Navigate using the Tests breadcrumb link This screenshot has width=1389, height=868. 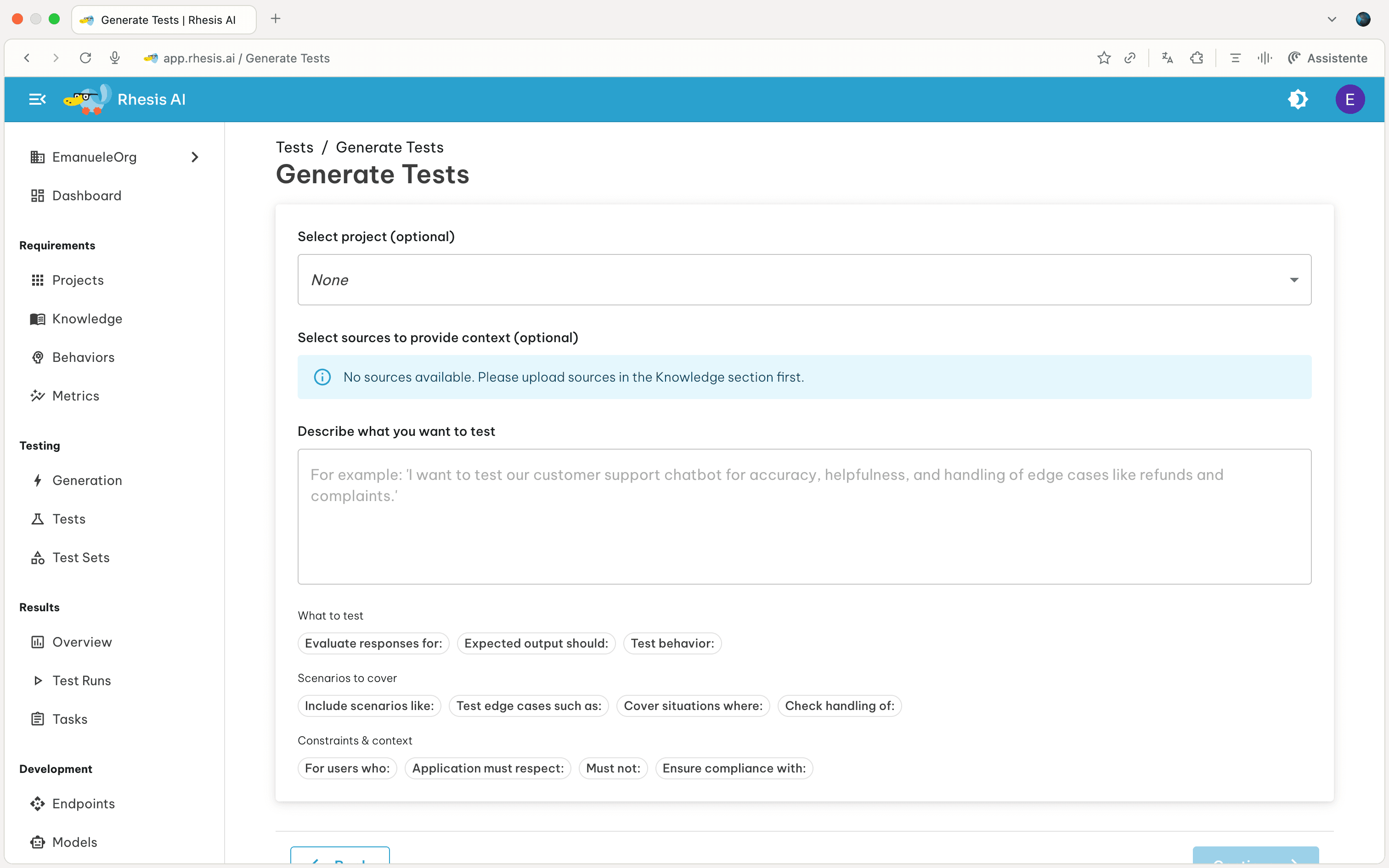tap(294, 147)
